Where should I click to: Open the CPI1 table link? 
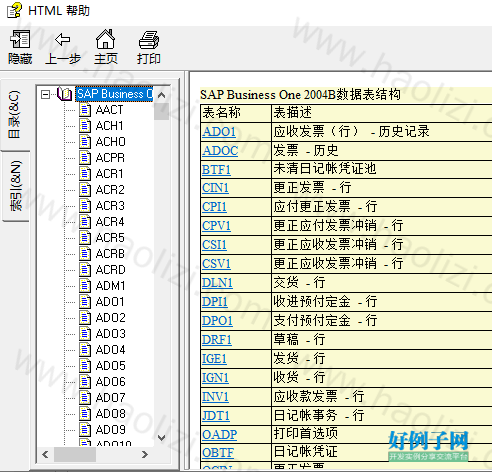(214, 207)
